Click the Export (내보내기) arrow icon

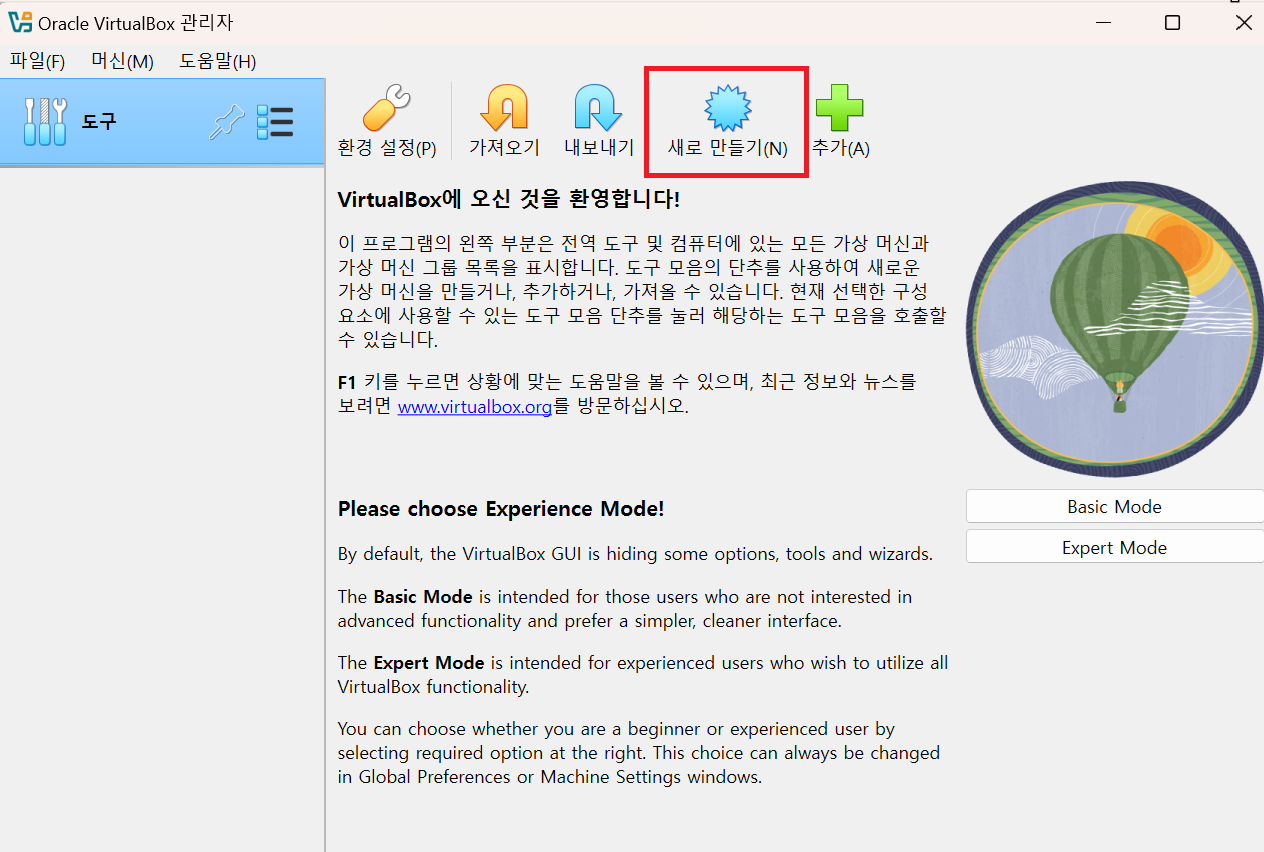599,109
